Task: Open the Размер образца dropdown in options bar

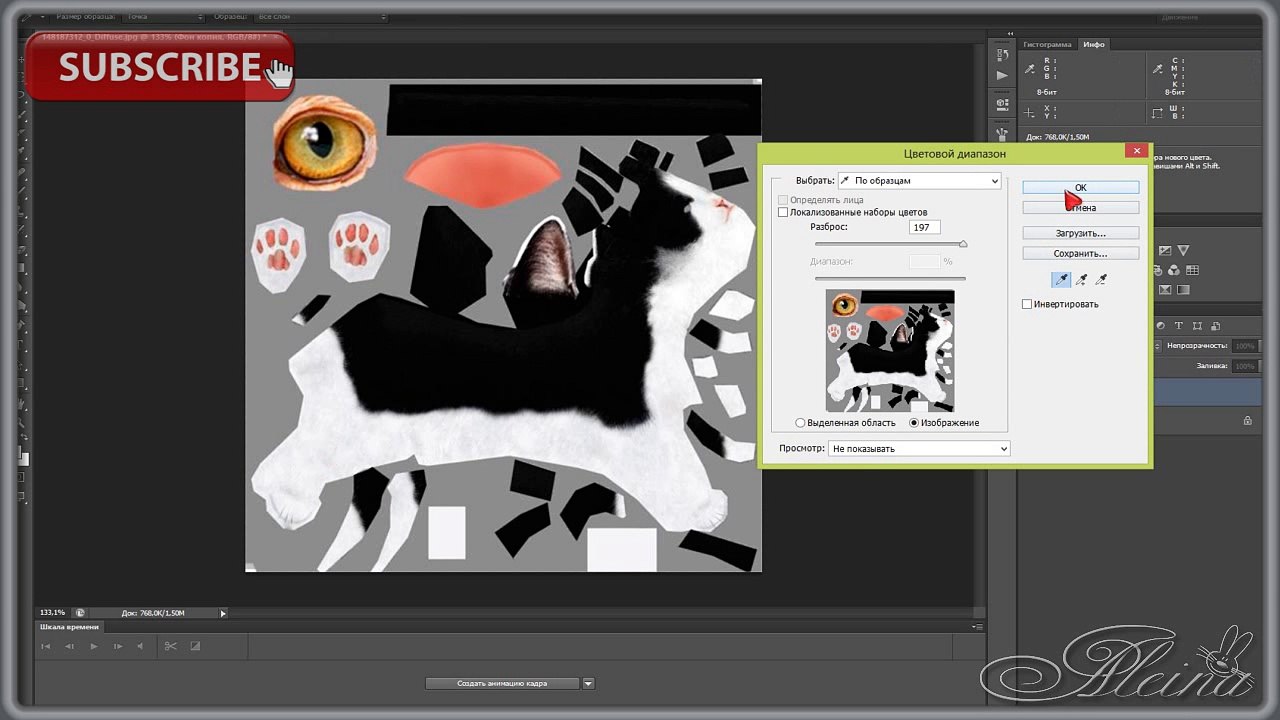Action: click(163, 17)
